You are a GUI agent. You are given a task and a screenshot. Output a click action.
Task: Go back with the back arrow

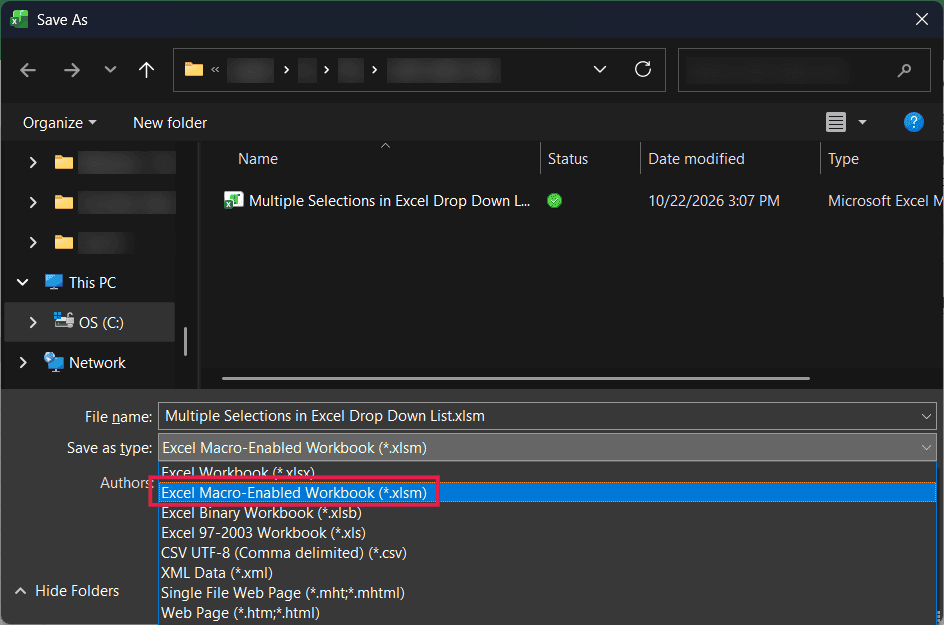pos(28,70)
